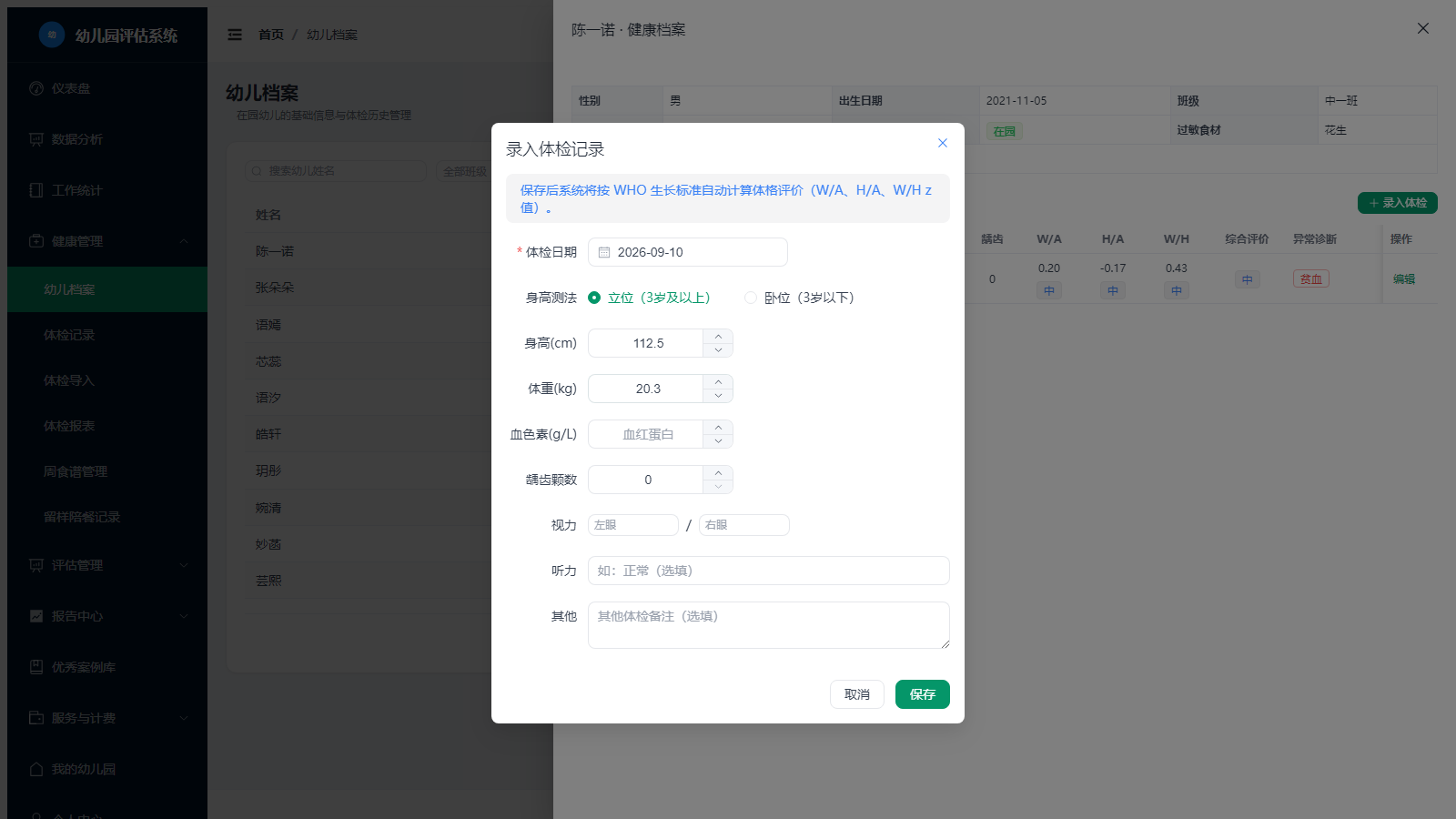Increase 体重(kg) value with up arrow
The image size is (1456, 819).
point(718,381)
